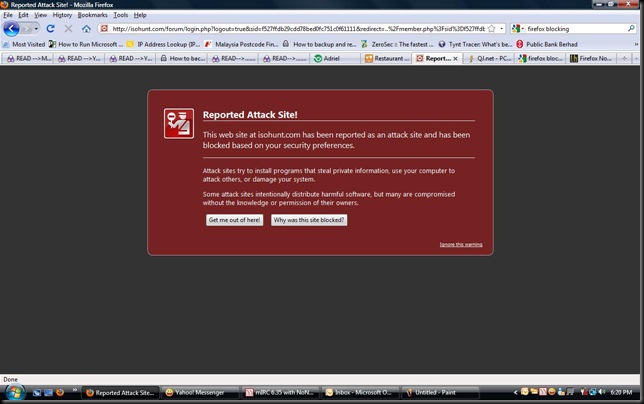Viewport: 644px width, 404px height.
Task: Click the 'Get me out of here!' button
Action: coord(235,220)
